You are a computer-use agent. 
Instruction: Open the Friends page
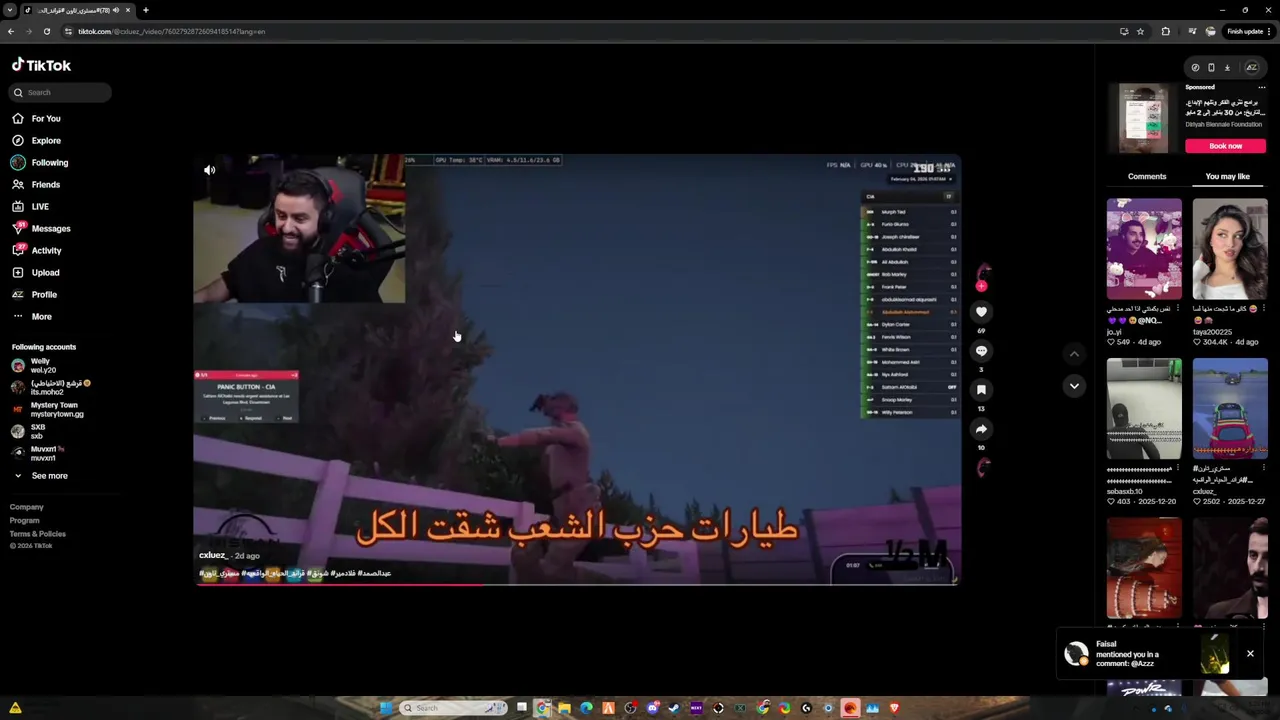(x=37, y=184)
